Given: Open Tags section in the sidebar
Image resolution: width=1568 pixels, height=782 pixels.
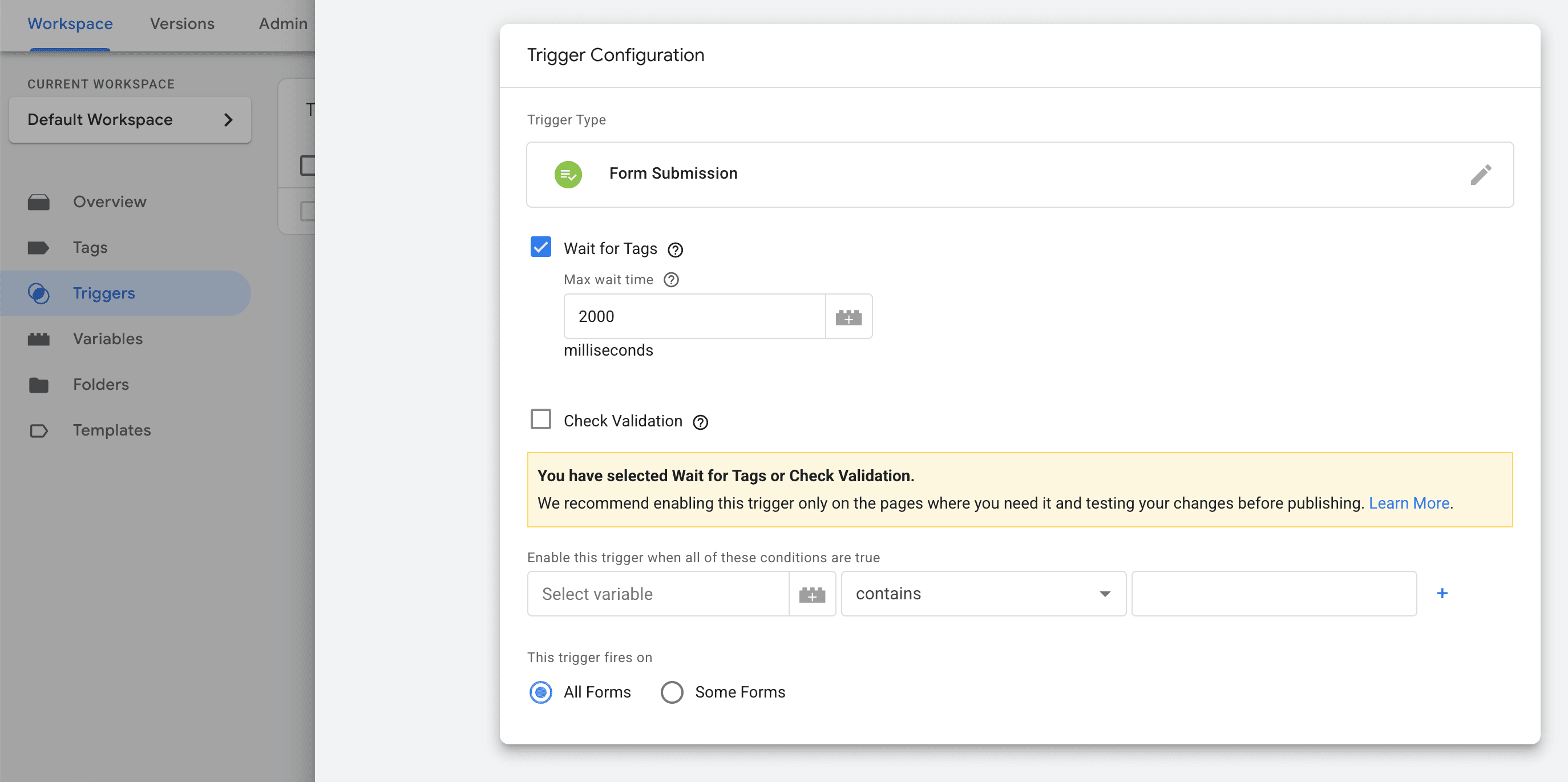Looking at the screenshot, I should (x=90, y=247).
